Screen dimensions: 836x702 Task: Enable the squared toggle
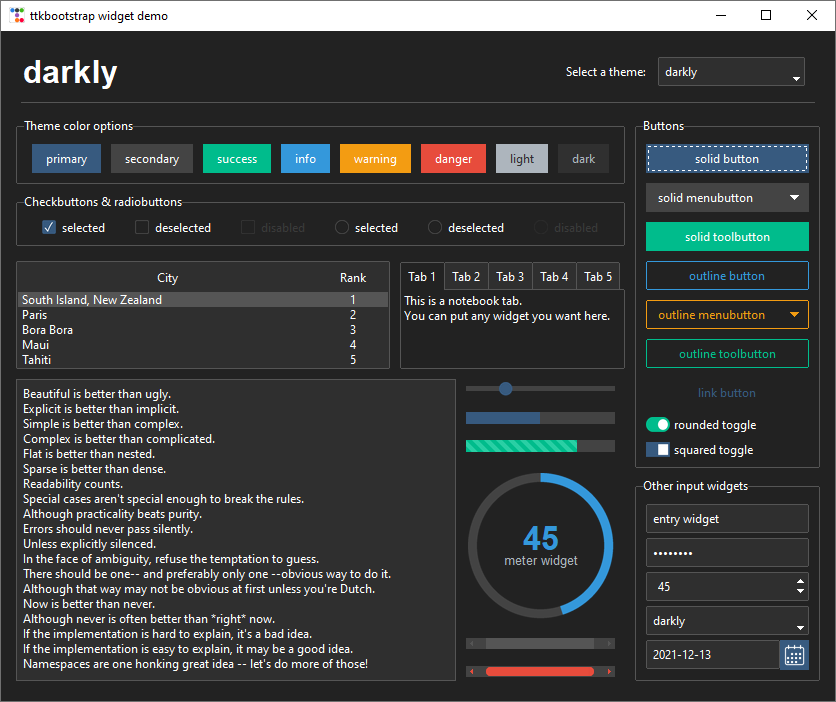point(657,450)
